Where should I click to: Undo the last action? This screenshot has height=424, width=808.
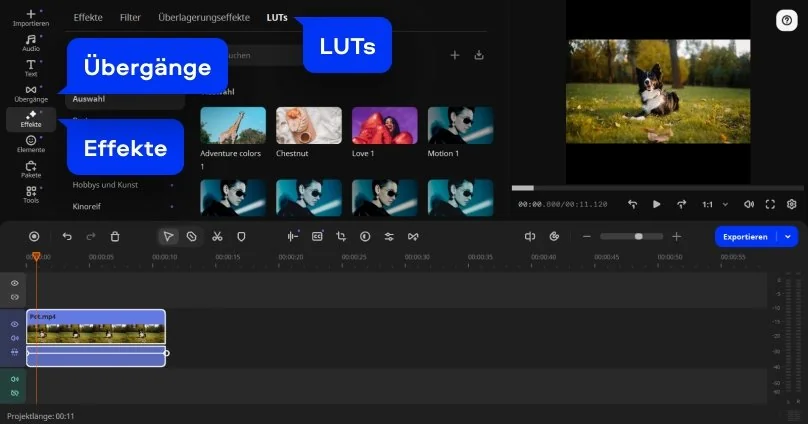67,236
